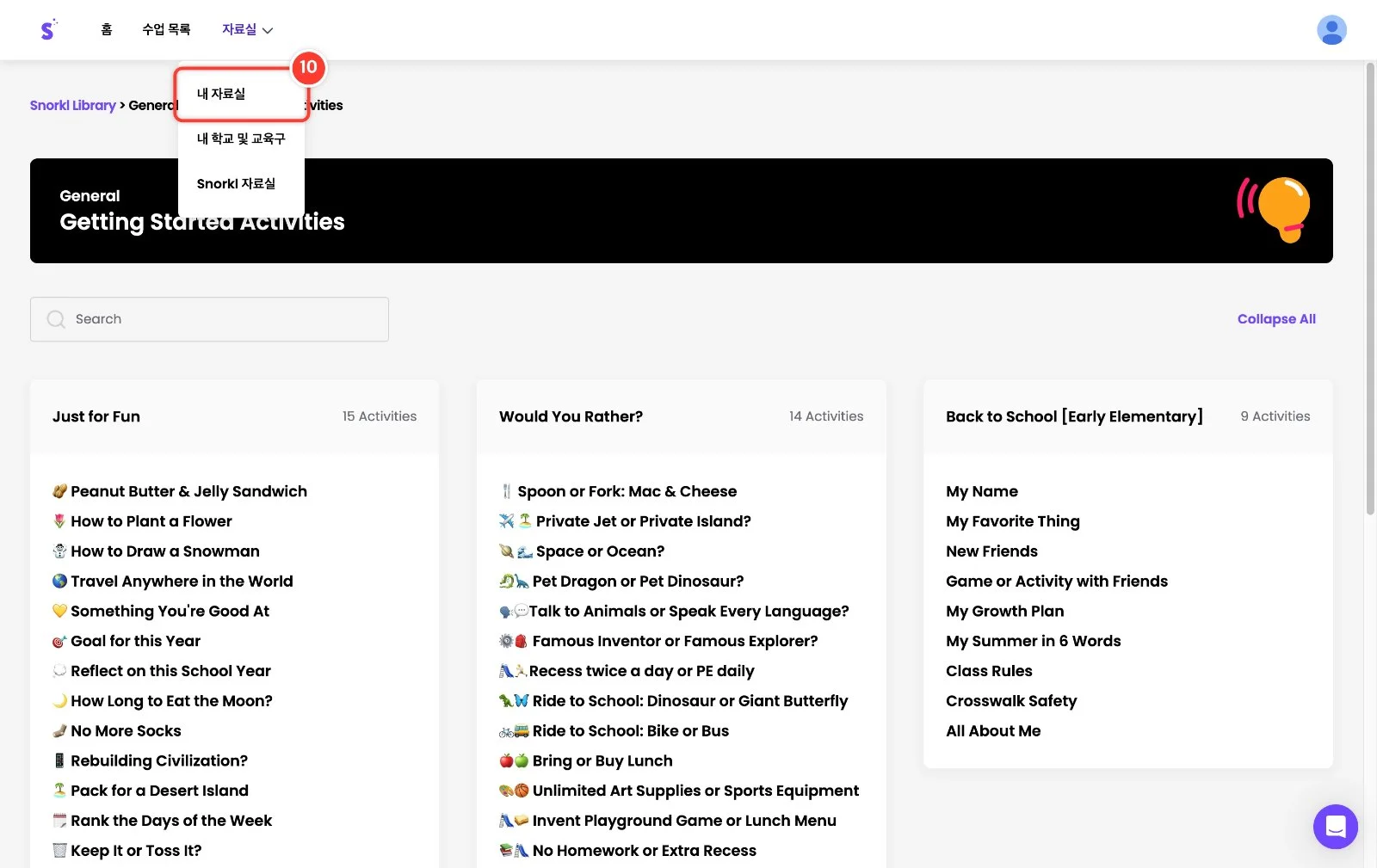The height and width of the screenshot is (868, 1377).
Task: Open 수업 목록 navigation item
Action: tap(166, 29)
